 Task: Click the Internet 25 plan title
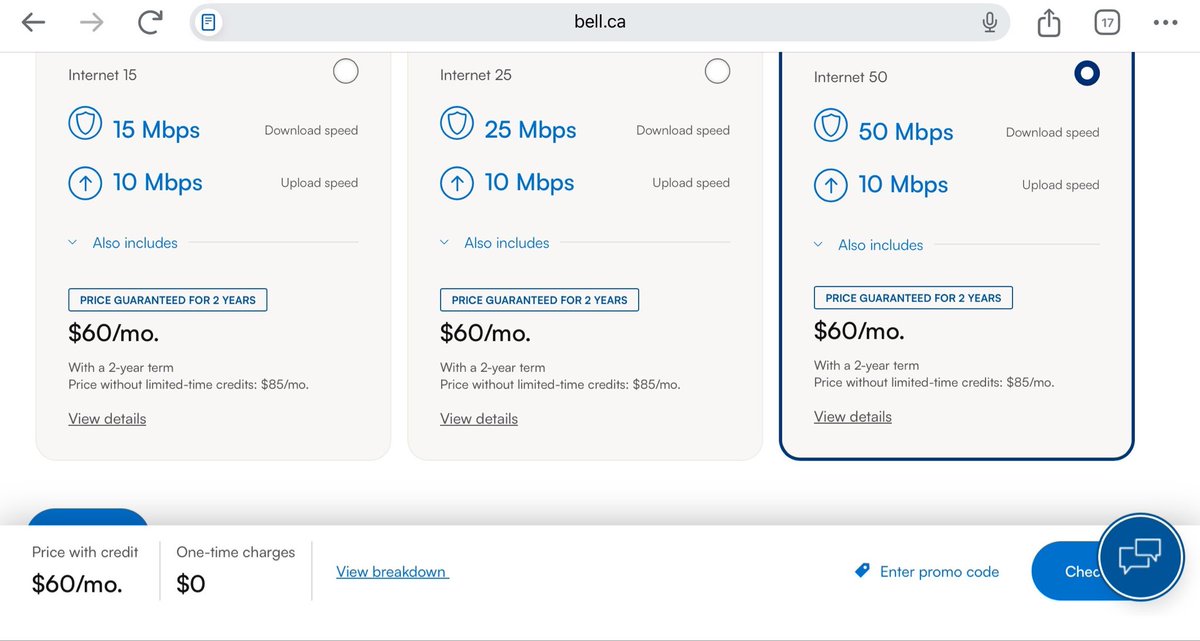tap(475, 75)
